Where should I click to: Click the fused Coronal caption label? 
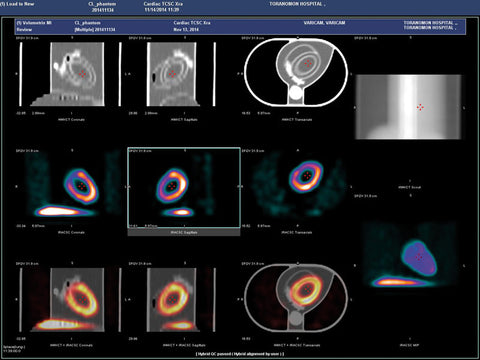[71, 345]
